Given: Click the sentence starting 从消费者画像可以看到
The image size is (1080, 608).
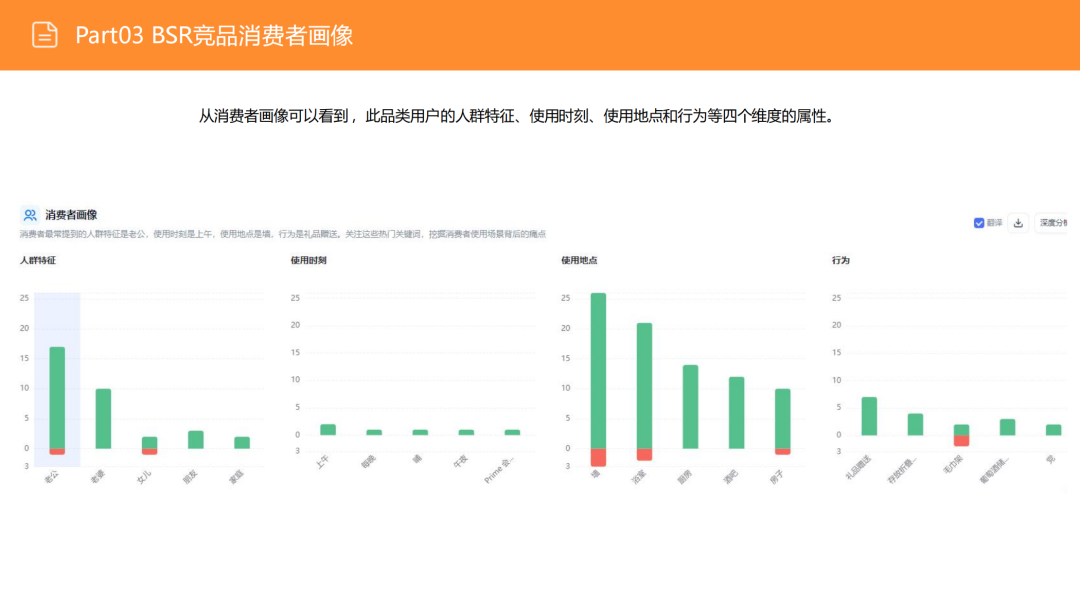Looking at the screenshot, I should pos(519,116).
